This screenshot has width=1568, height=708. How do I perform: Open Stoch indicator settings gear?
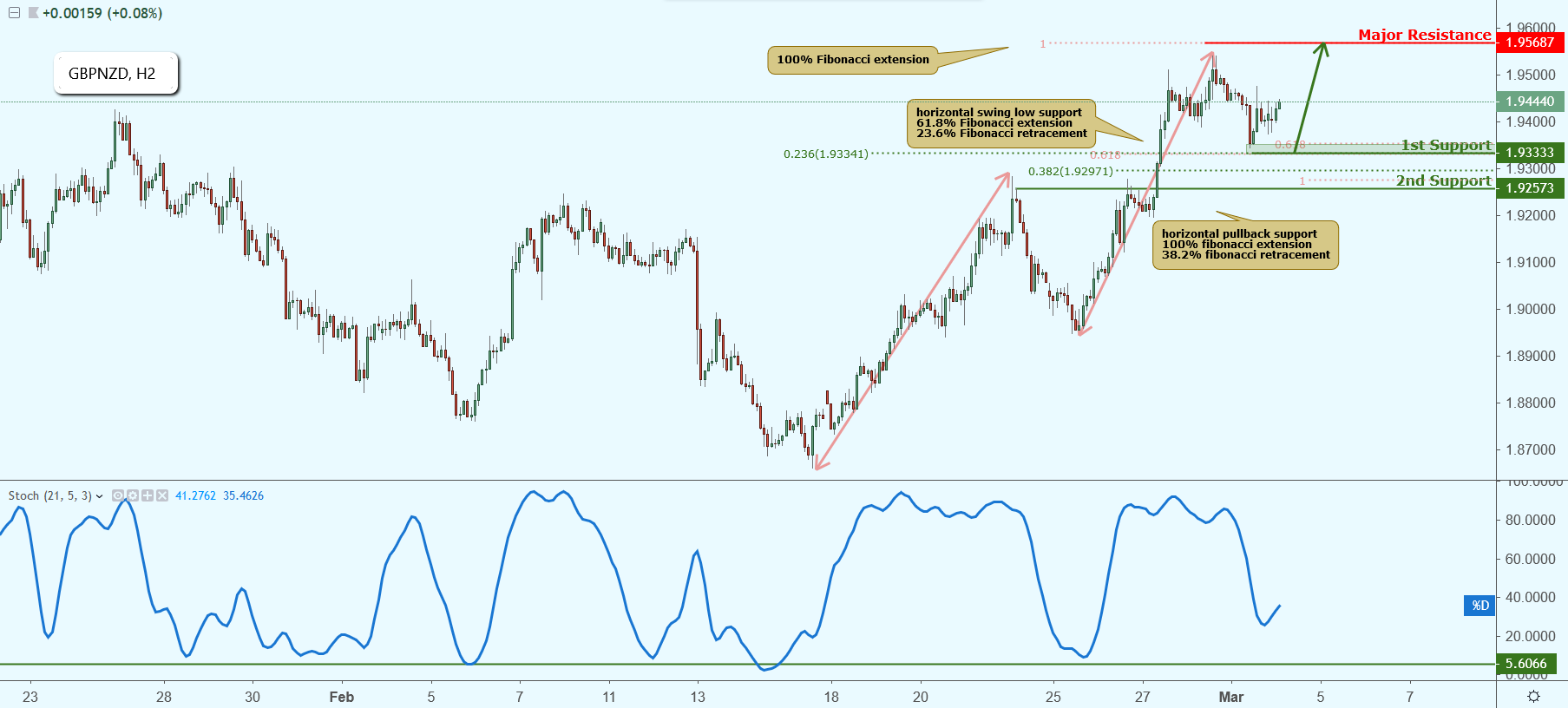133,495
